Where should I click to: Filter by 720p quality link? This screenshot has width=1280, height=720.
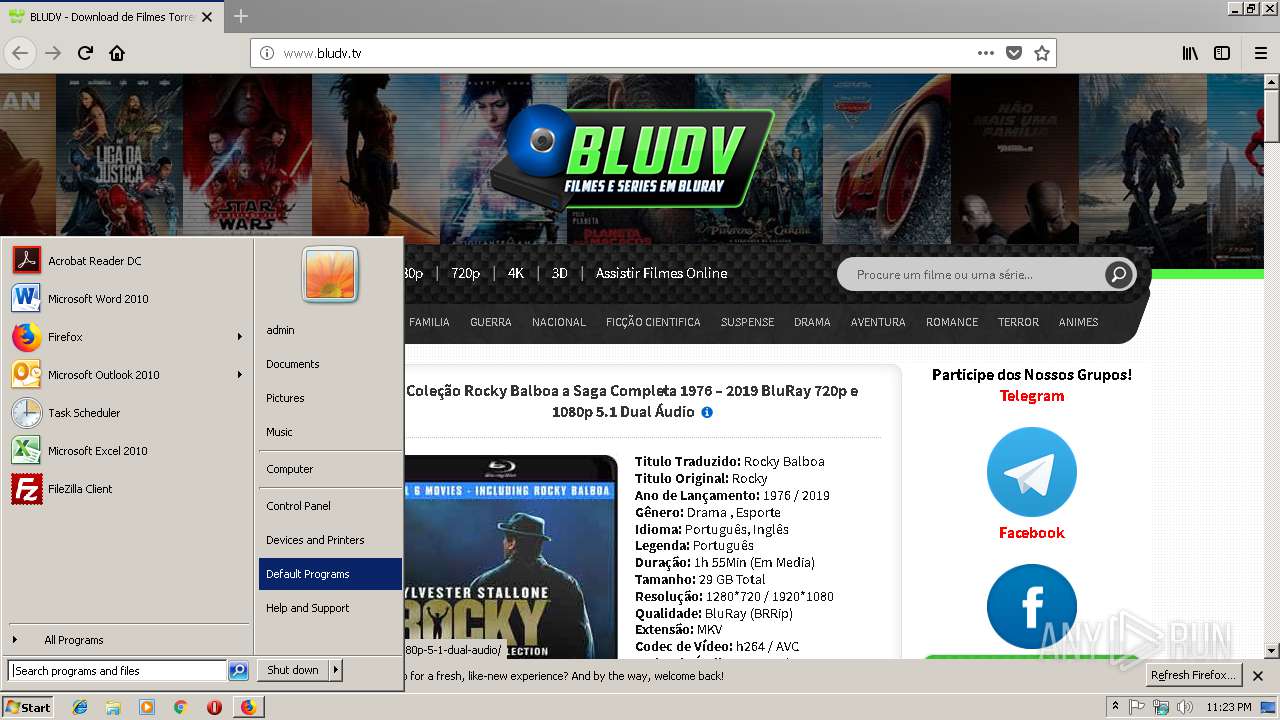465,273
